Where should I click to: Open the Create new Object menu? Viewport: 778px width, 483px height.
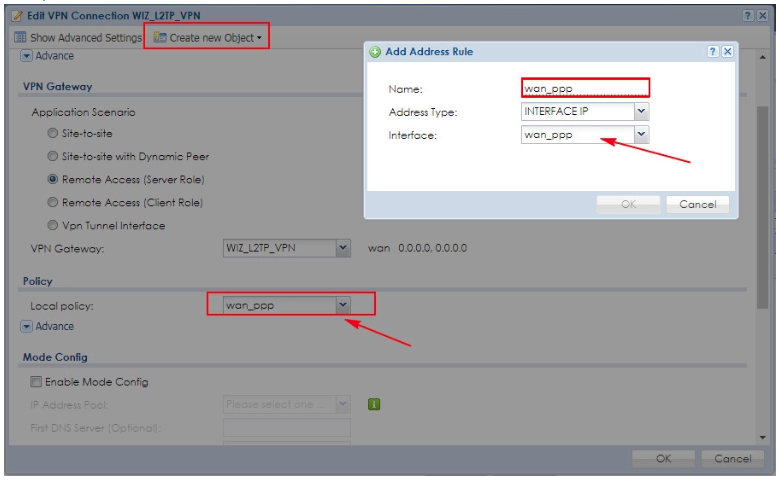208,37
